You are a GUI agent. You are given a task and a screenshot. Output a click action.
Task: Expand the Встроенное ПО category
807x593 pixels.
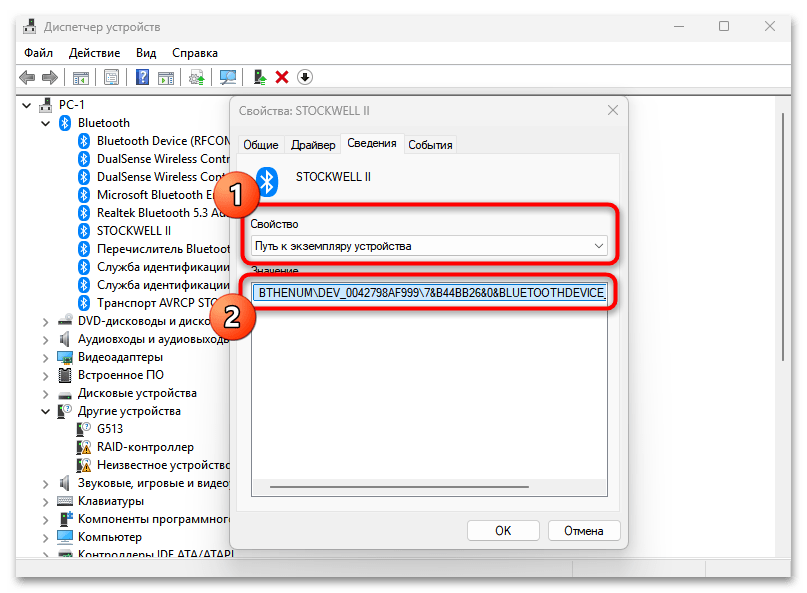click(x=46, y=376)
